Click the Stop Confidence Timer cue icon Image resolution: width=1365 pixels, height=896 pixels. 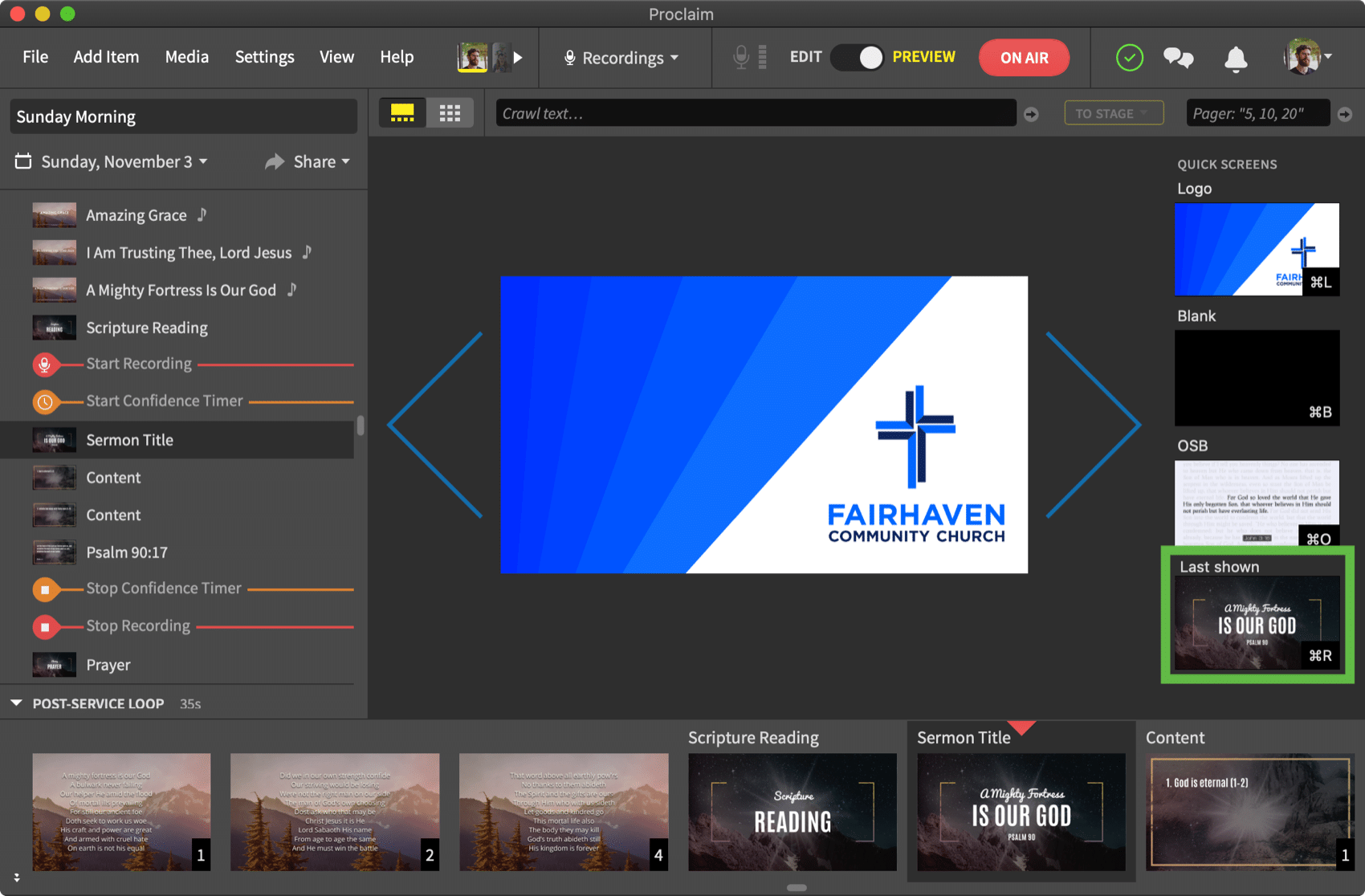[x=45, y=589]
